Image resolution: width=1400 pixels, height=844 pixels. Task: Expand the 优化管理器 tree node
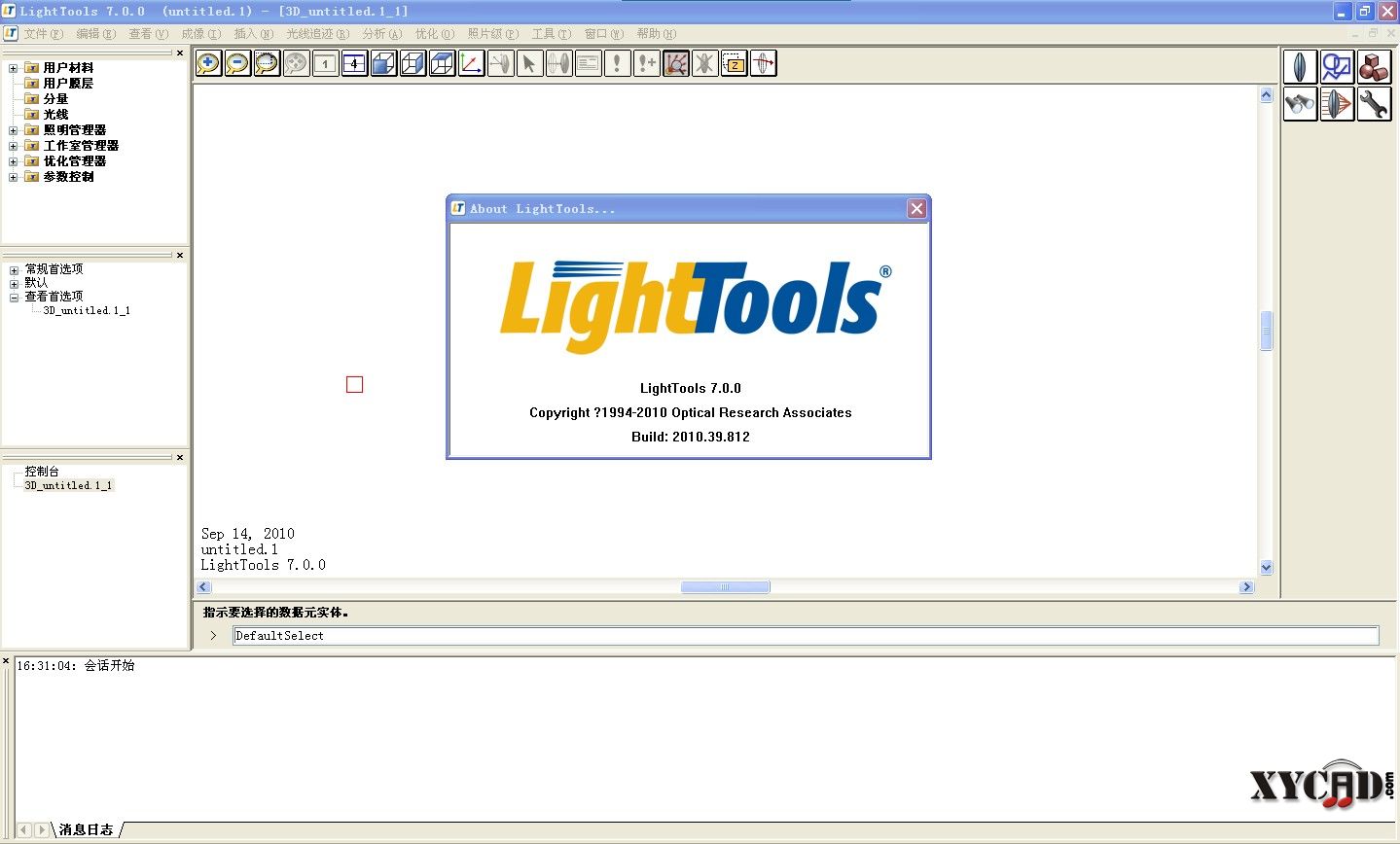14,161
